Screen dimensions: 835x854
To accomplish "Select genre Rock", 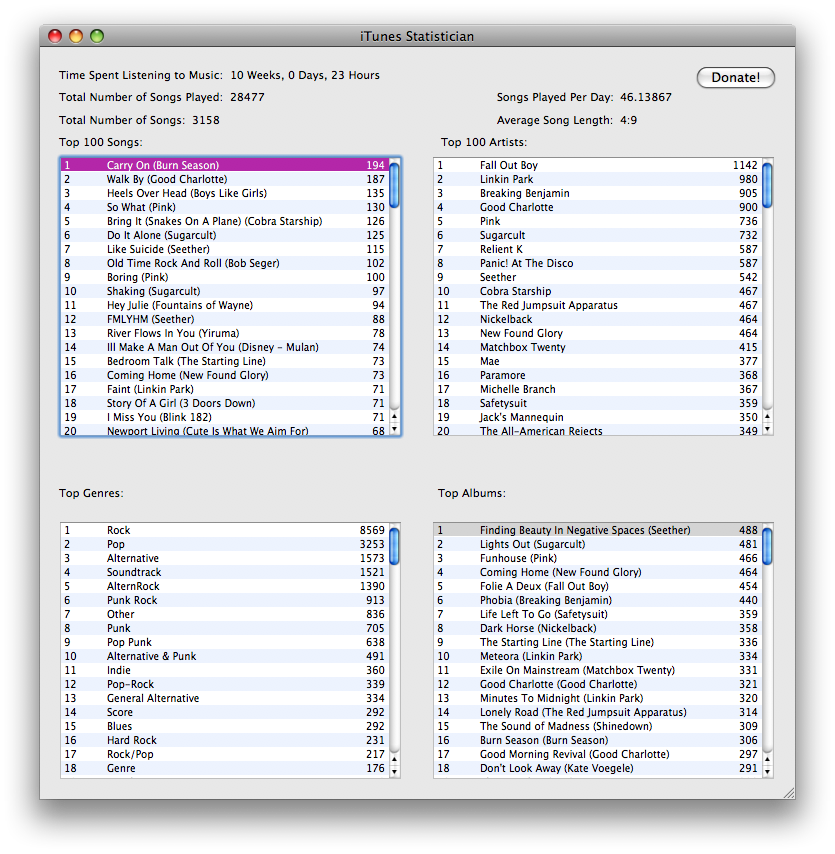I will [x=225, y=530].
